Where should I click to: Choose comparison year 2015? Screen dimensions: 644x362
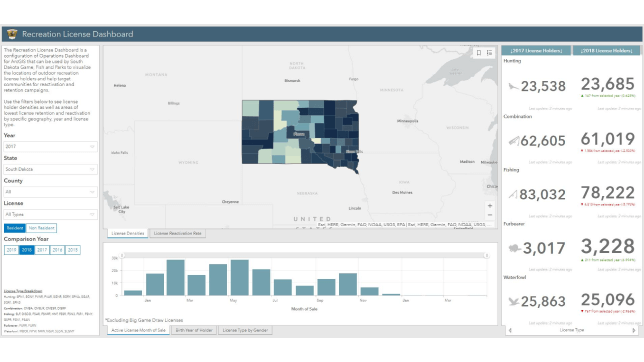tap(73, 250)
